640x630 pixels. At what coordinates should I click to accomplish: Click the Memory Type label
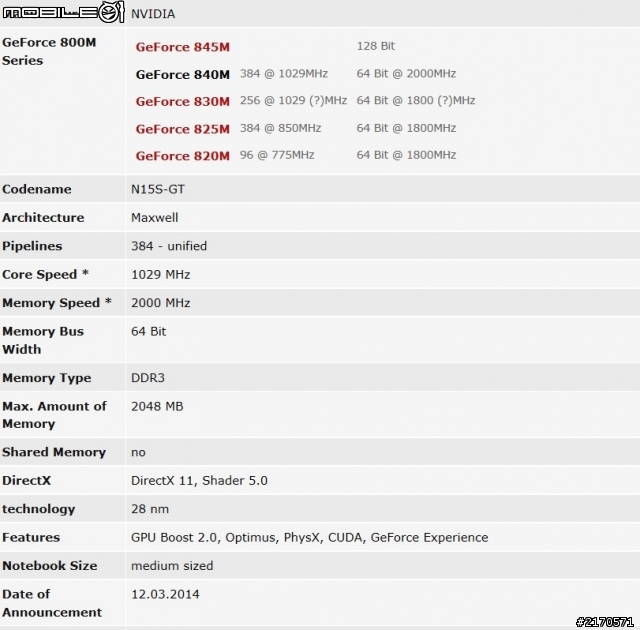pos(47,378)
